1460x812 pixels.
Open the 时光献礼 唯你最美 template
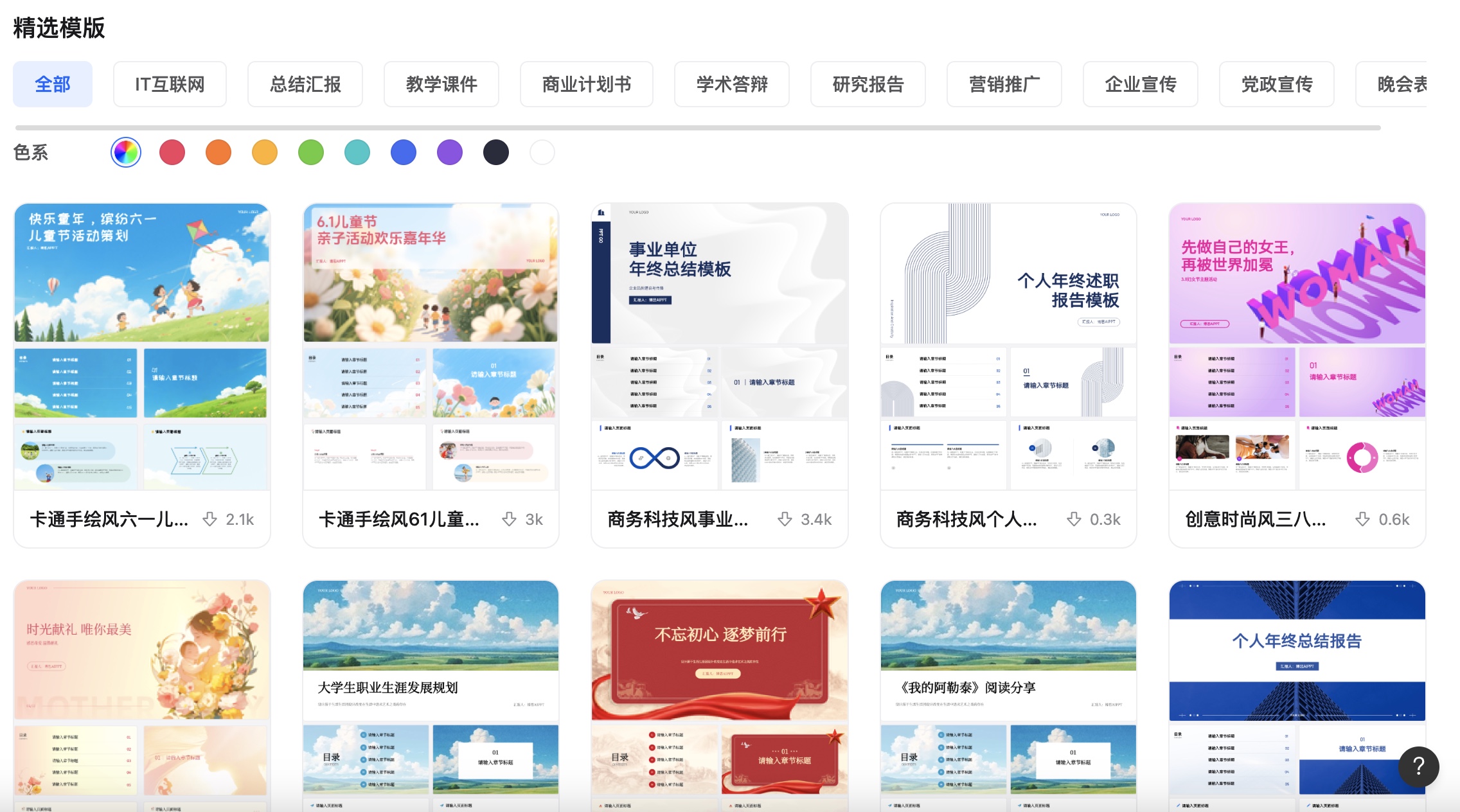(142, 696)
